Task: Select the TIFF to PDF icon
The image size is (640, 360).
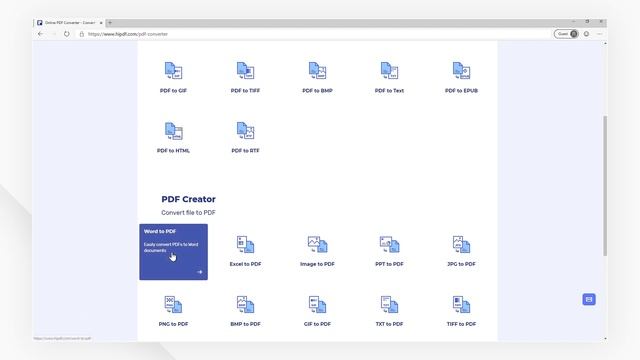Action: pyautogui.click(x=461, y=304)
